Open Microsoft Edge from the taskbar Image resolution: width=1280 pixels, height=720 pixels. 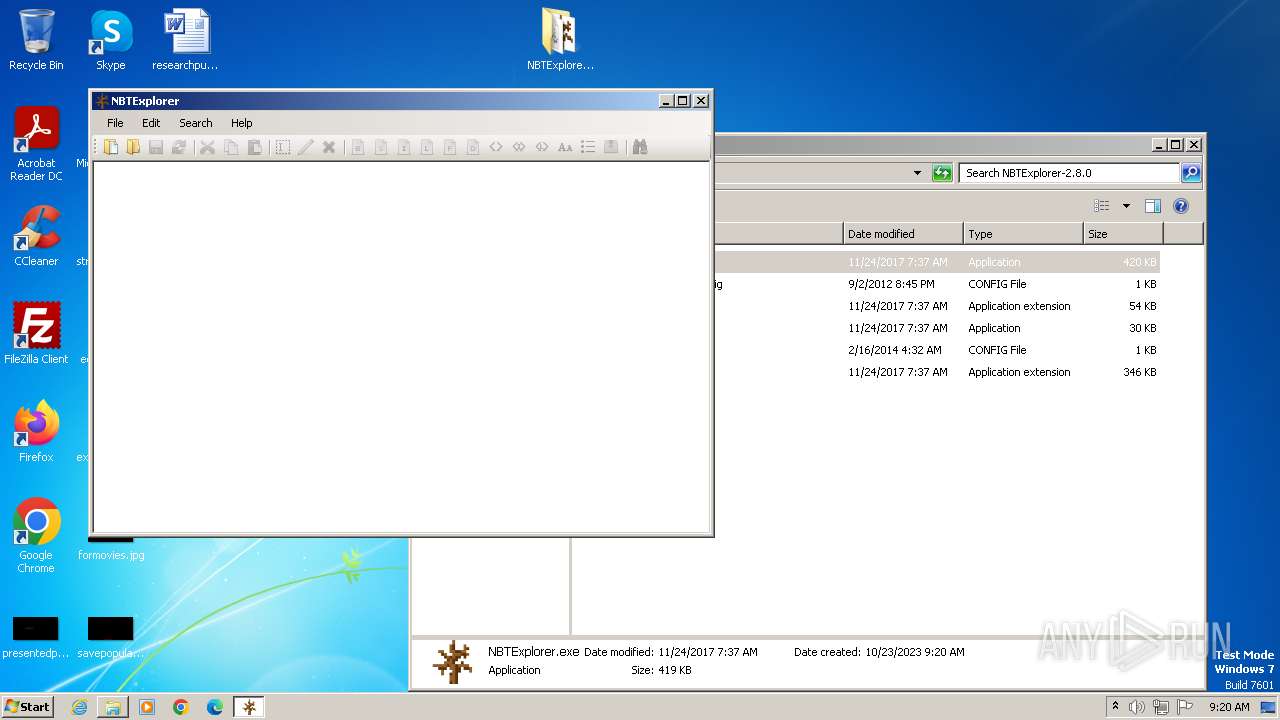tap(215, 707)
